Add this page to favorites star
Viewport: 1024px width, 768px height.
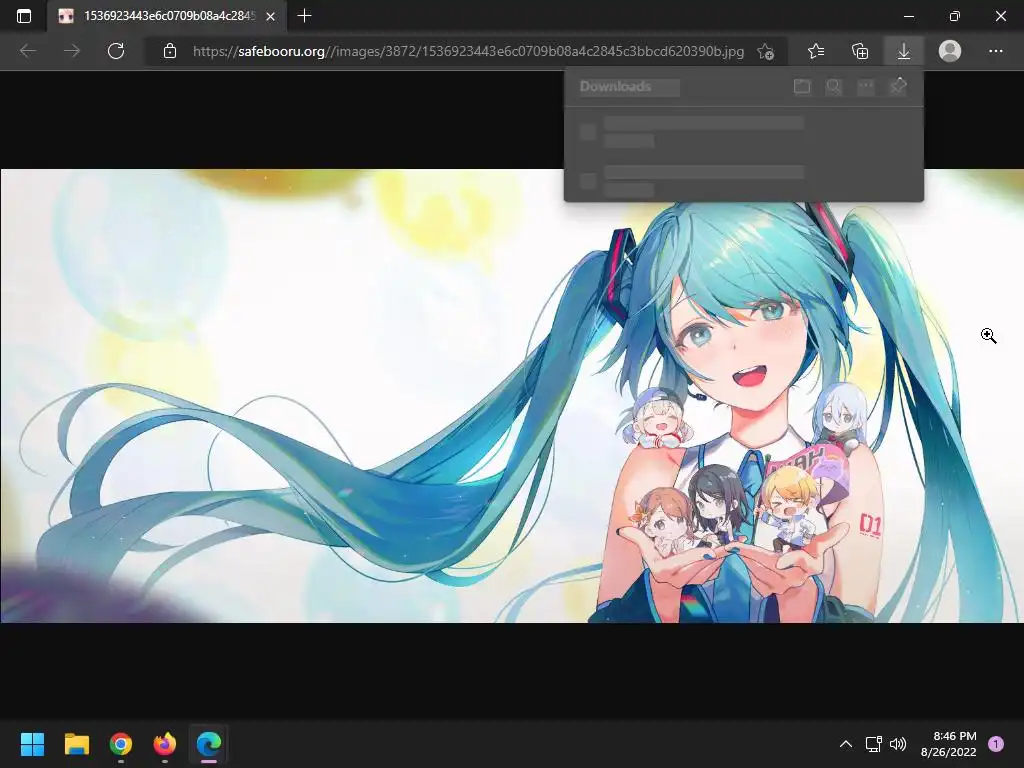(x=766, y=52)
